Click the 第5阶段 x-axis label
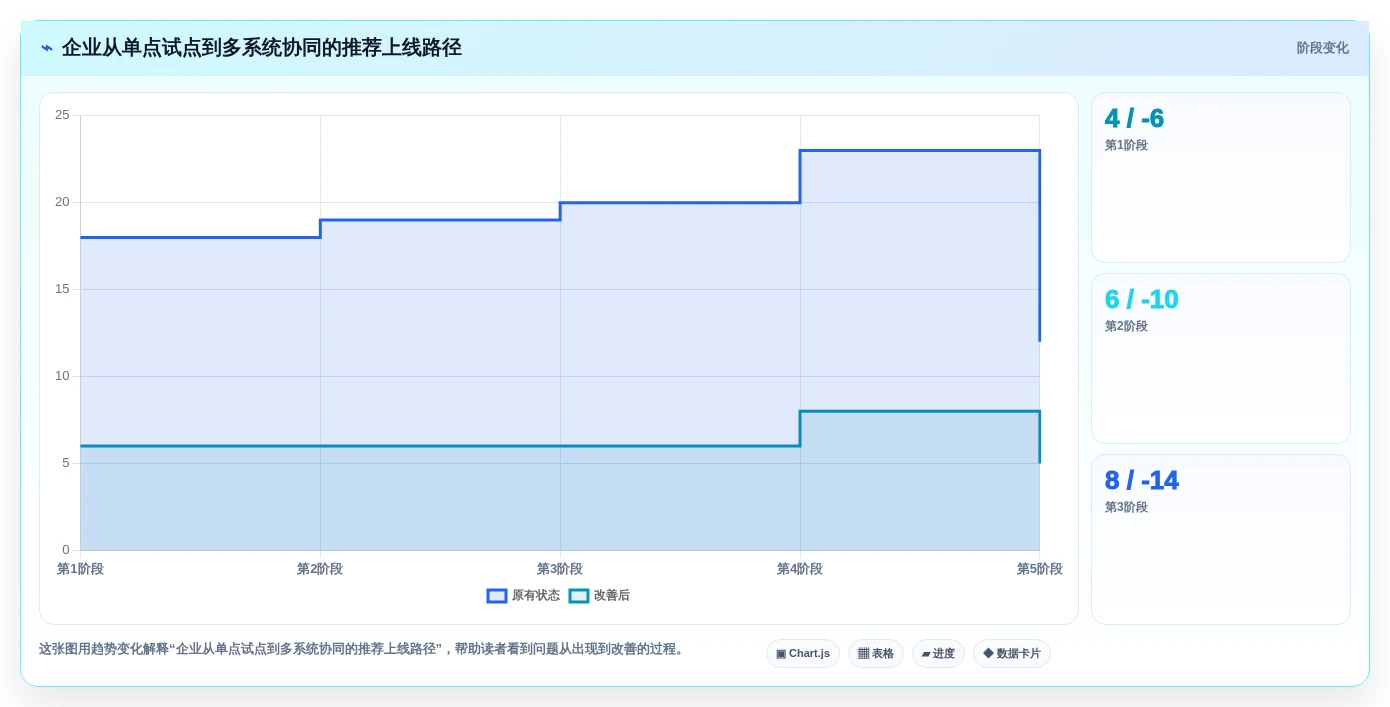The image size is (1390, 707). (1040, 569)
